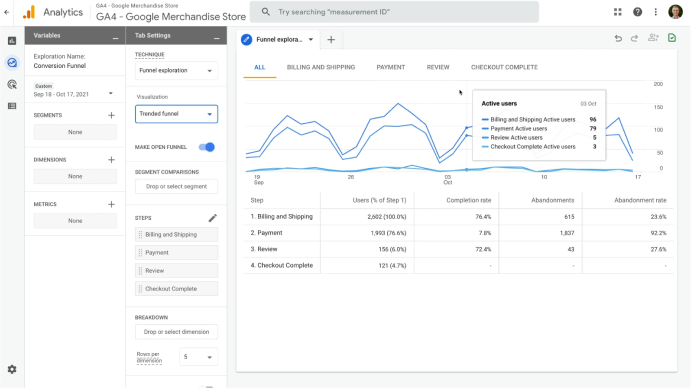Click the '2,602 (100.0%)' users cell
Image resolution: width=691 pixels, height=388 pixels.
(386, 217)
